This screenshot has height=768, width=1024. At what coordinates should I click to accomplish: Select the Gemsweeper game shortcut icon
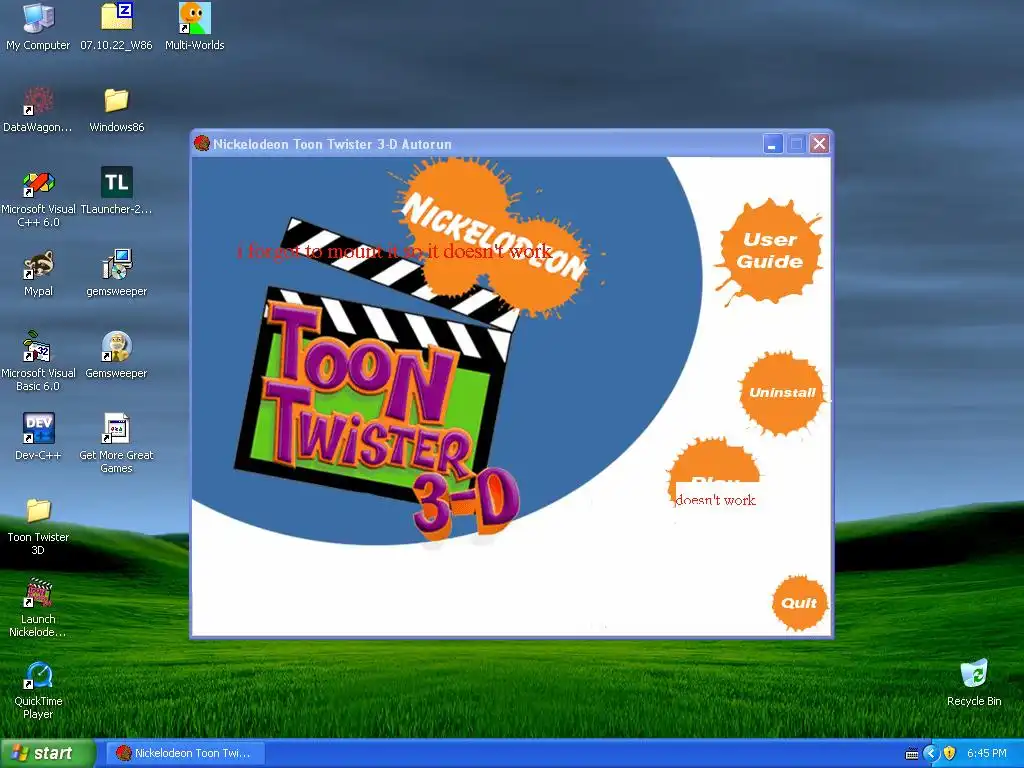pyautogui.click(x=116, y=355)
